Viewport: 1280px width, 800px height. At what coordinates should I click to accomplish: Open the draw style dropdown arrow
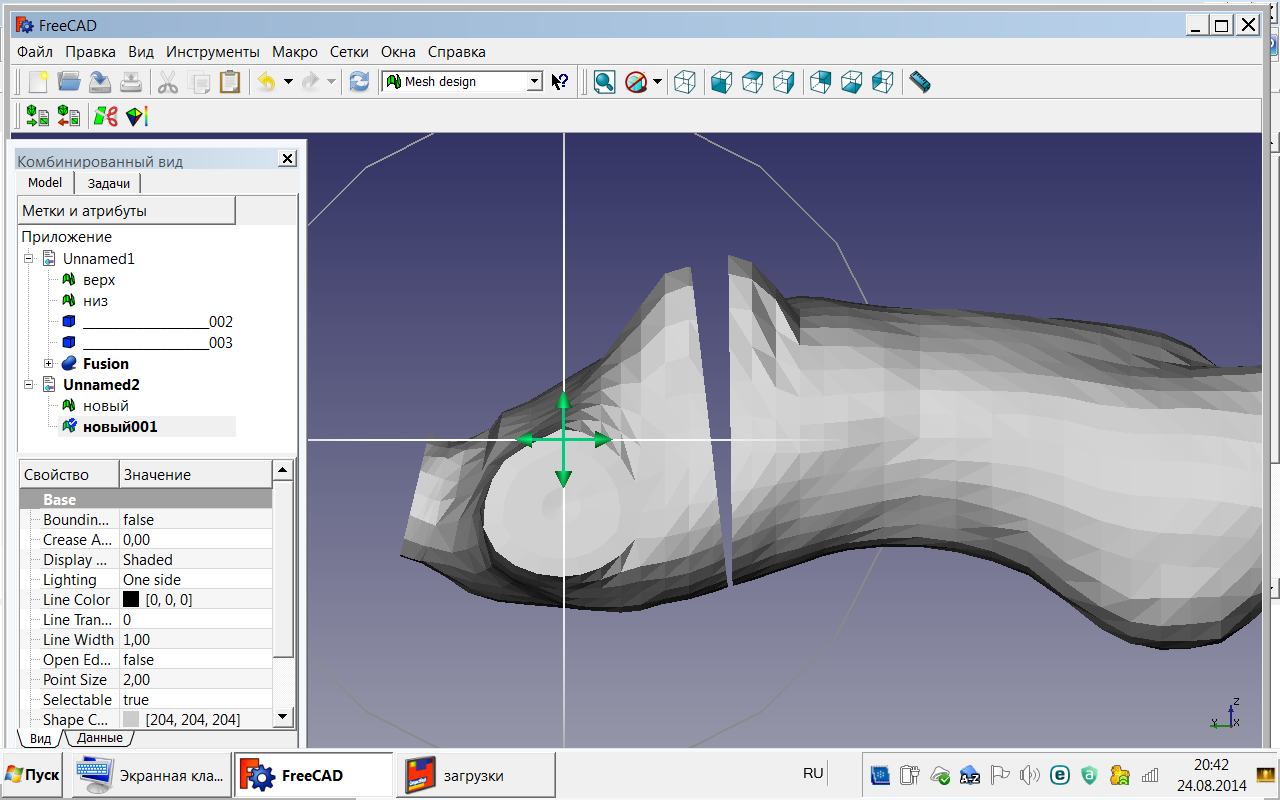[x=657, y=82]
